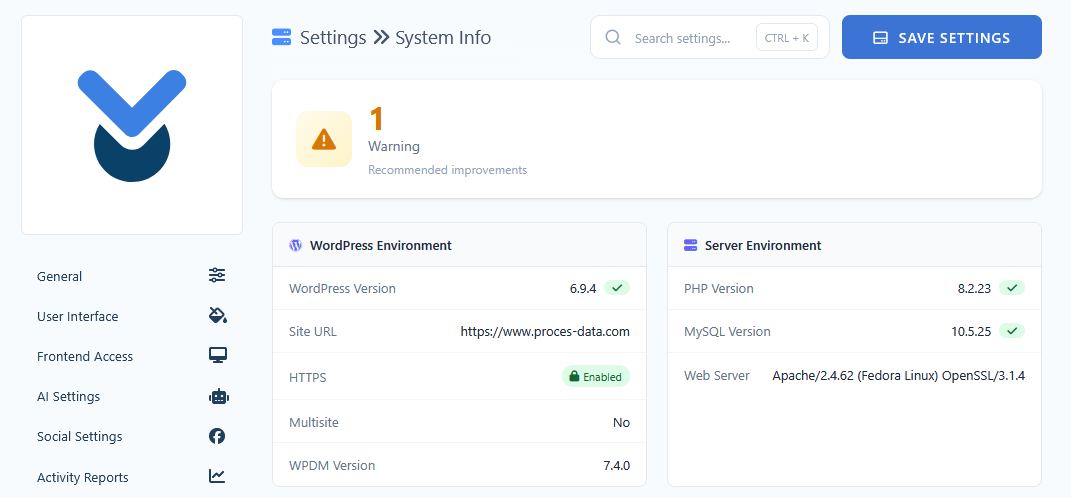This screenshot has width=1071, height=498.
Task: Click the 'WordPress Version' label
Action: (342, 288)
